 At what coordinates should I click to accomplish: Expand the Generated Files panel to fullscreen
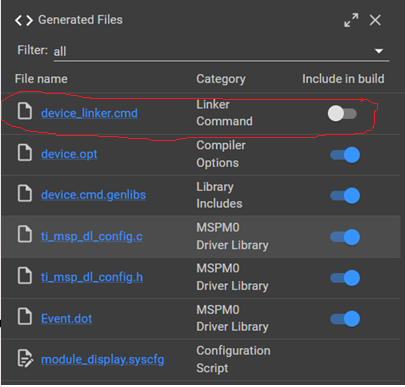click(351, 20)
